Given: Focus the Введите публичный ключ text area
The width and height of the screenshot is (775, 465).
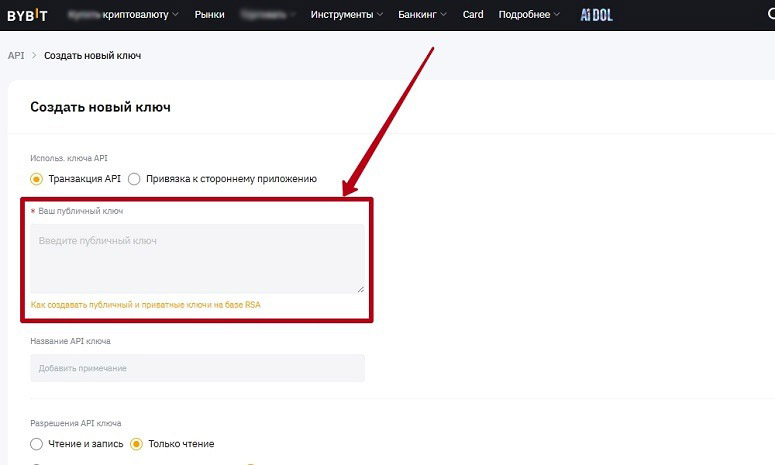Looking at the screenshot, I should (197, 258).
